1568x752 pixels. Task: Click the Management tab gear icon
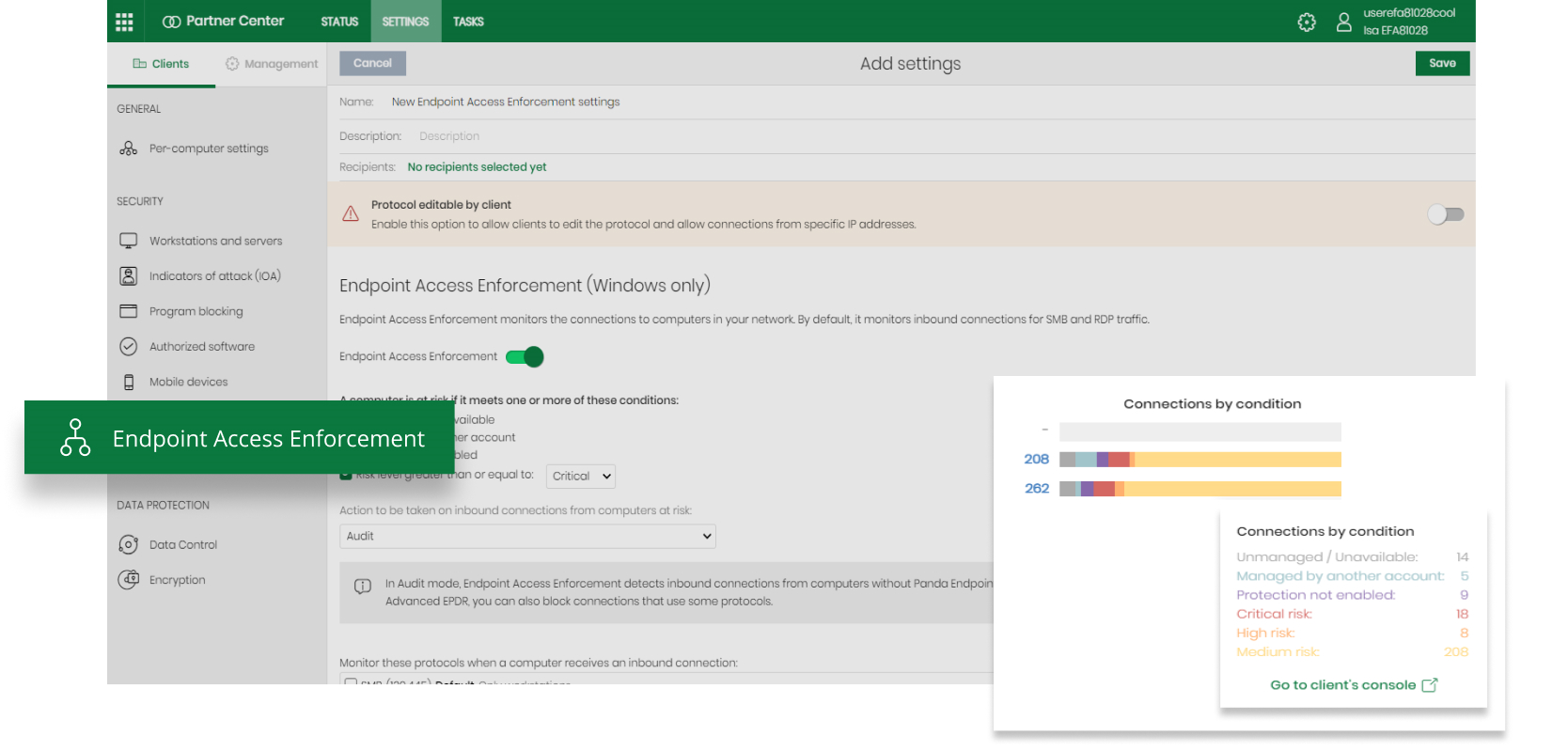pyautogui.click(x=232, y=64)
